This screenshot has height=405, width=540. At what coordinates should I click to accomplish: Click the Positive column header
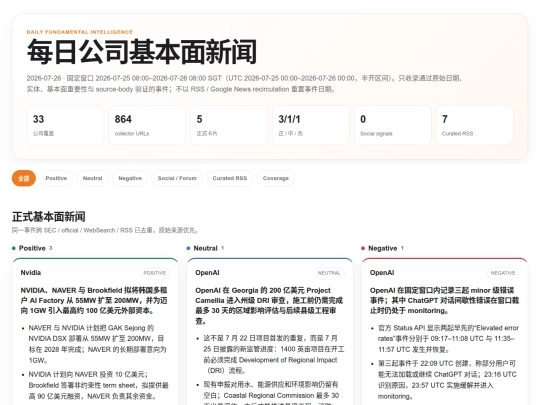32,248
